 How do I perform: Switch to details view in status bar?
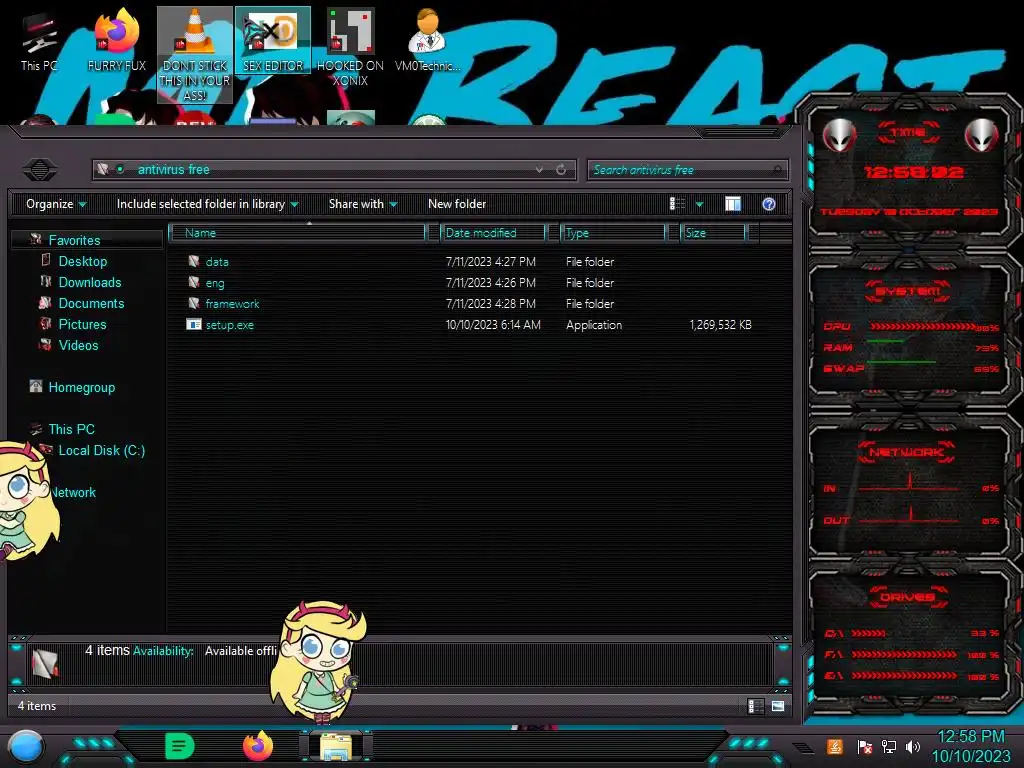756,706
